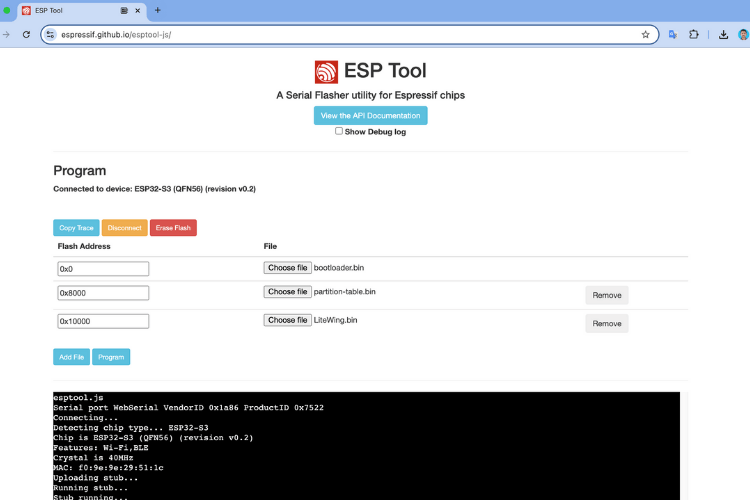
Task: View site information icon in address bar
Action: [x=50, y=34]
